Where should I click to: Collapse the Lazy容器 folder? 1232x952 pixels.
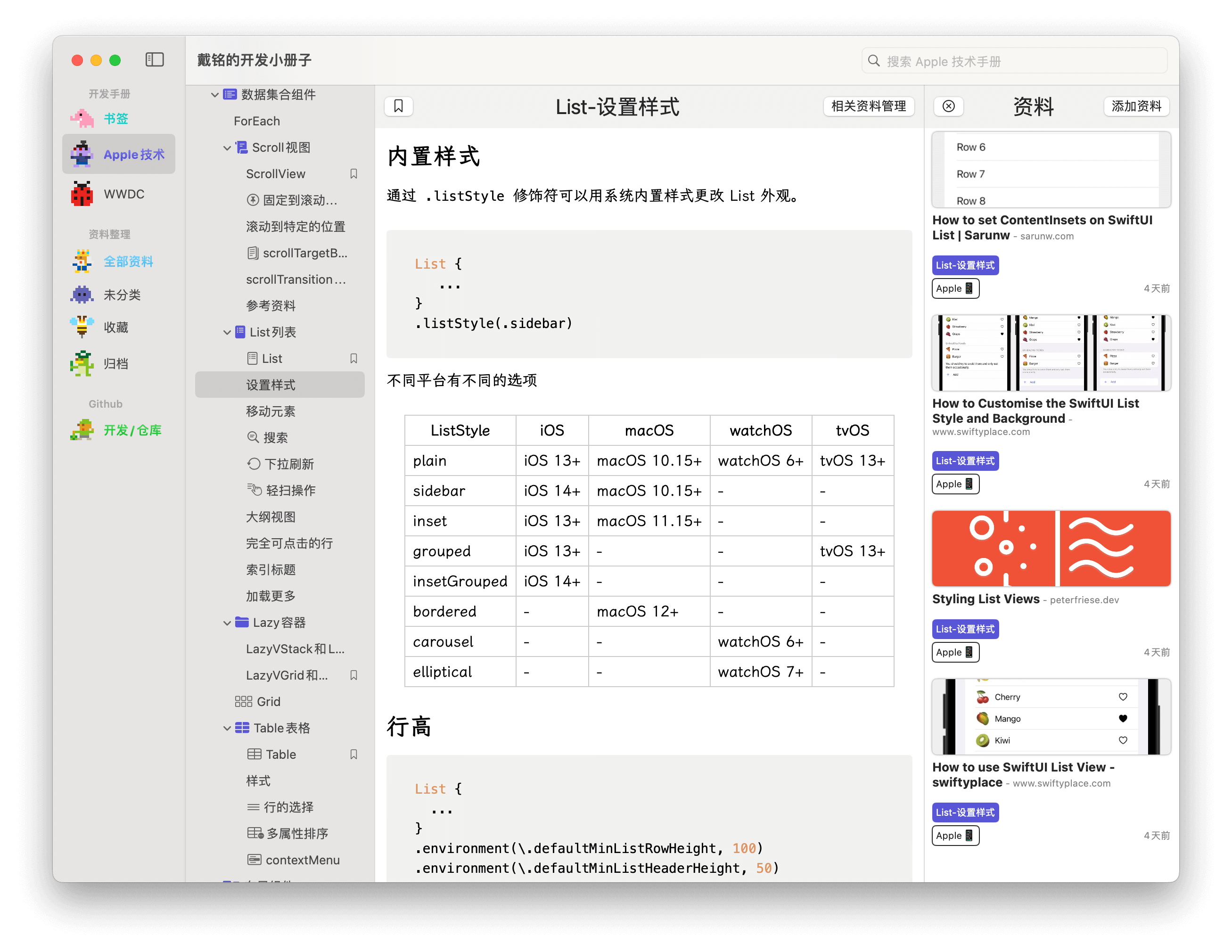point(227,623)
